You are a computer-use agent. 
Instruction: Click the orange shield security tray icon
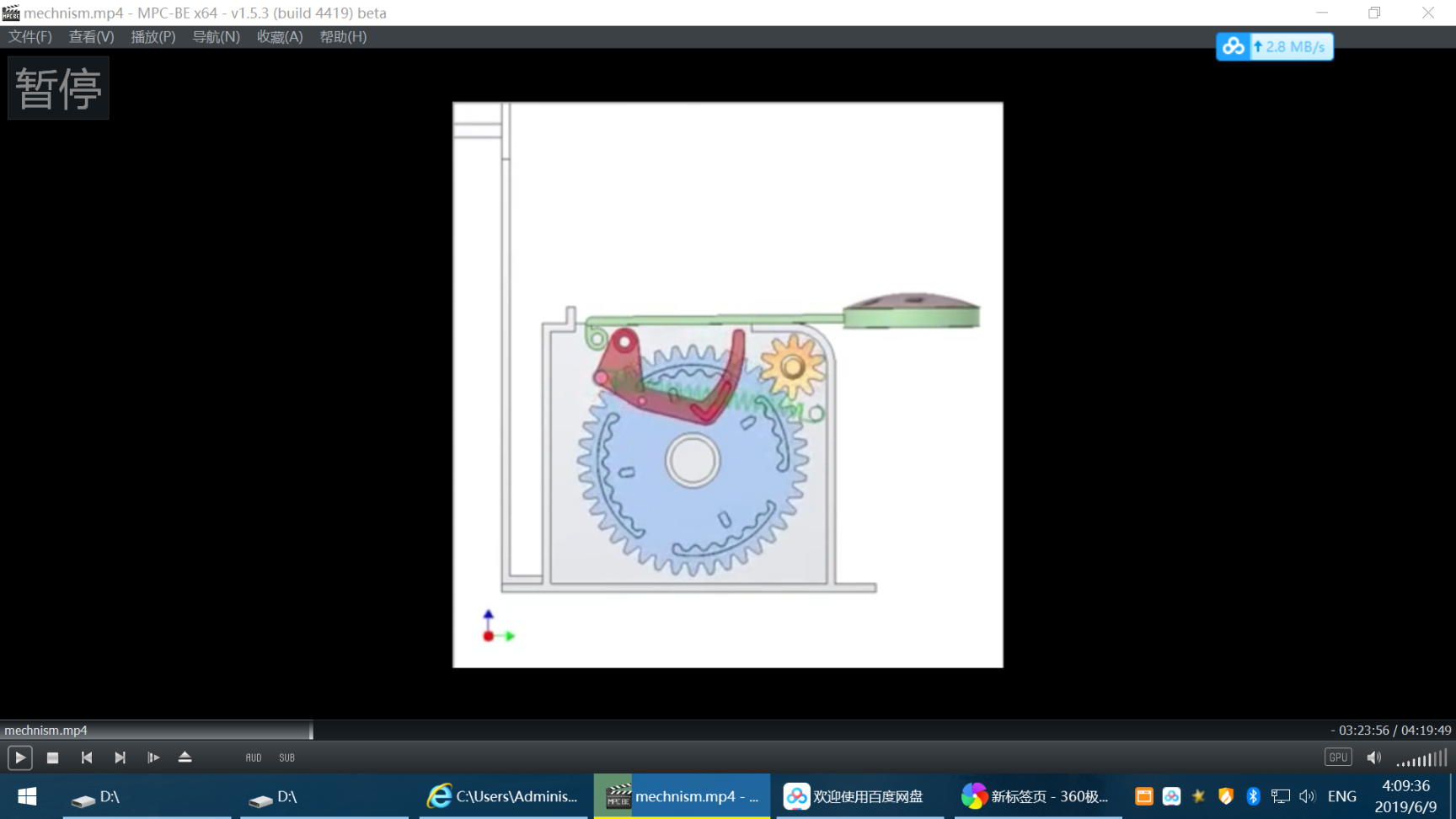pos(1226,796)
